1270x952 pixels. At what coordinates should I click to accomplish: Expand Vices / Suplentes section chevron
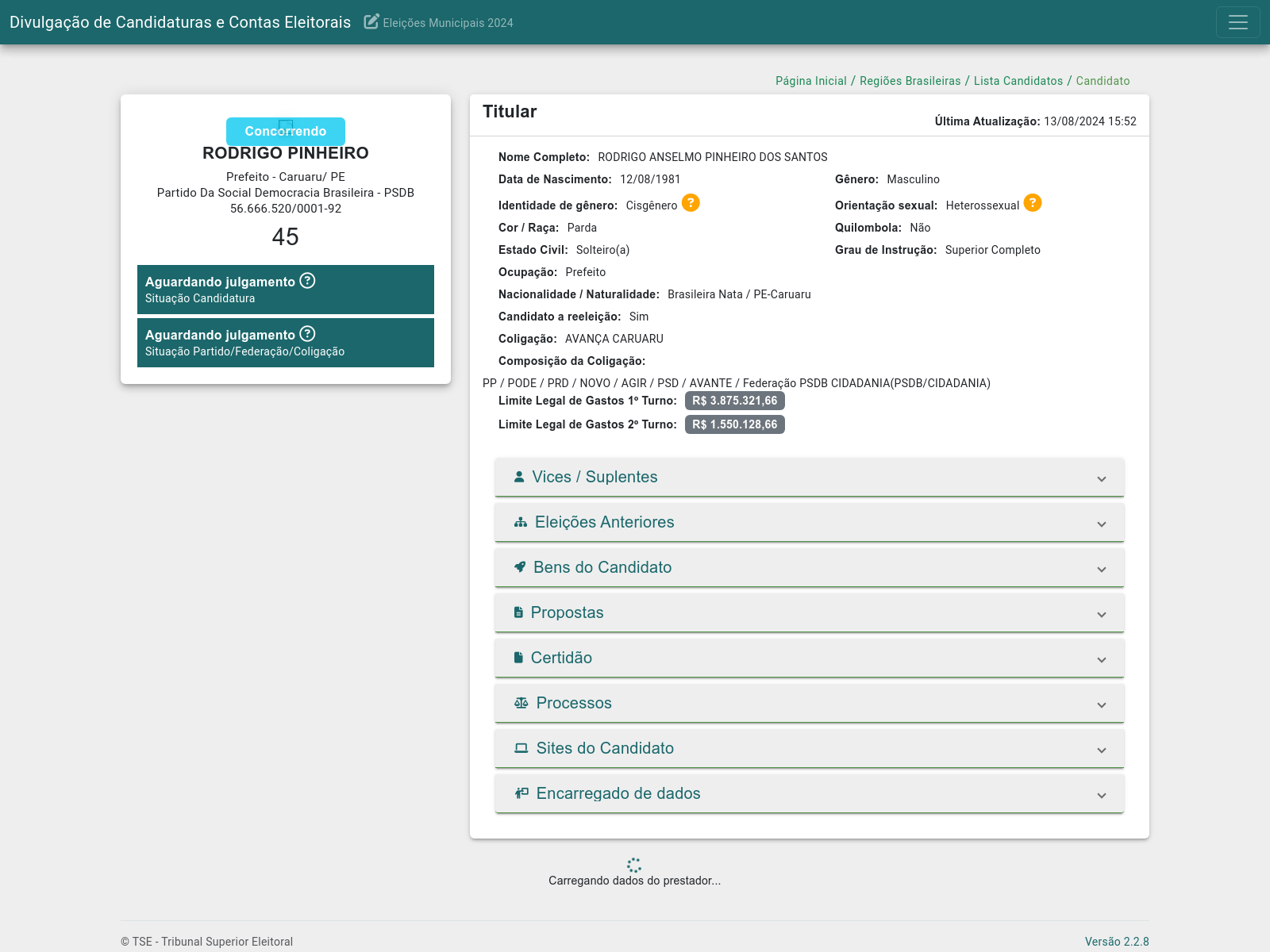(x=1102, y=478)
